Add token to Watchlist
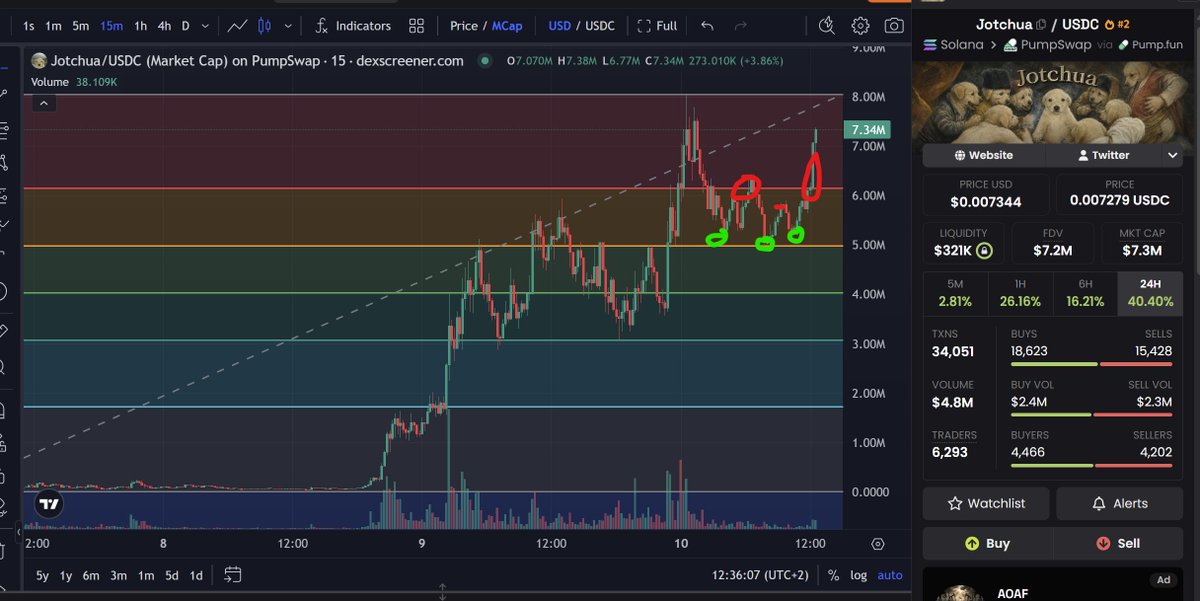Screen dimensions: 1200x601 tap(986, 503)
